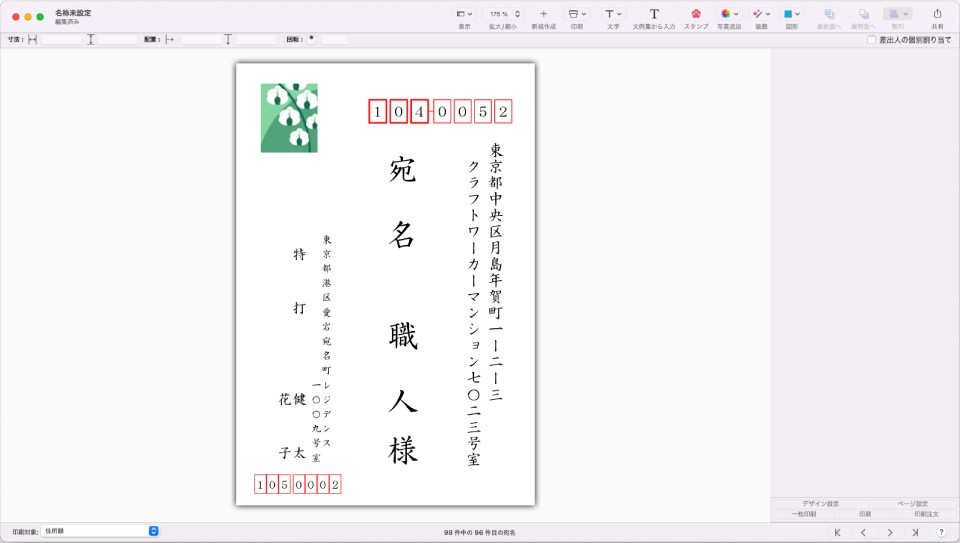
Task: Open the 印刷対象 住所録 dropdown
Action: point(100,531)
